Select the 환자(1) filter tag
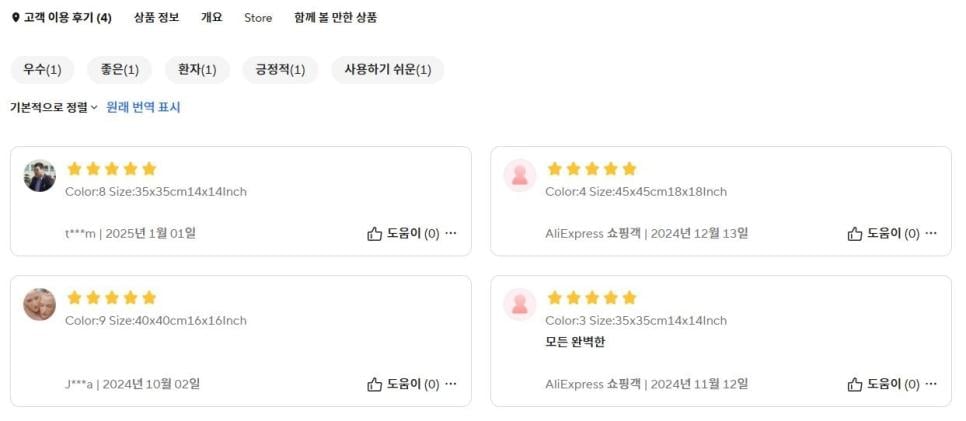The image size is (966, 421). pos(197,70)
